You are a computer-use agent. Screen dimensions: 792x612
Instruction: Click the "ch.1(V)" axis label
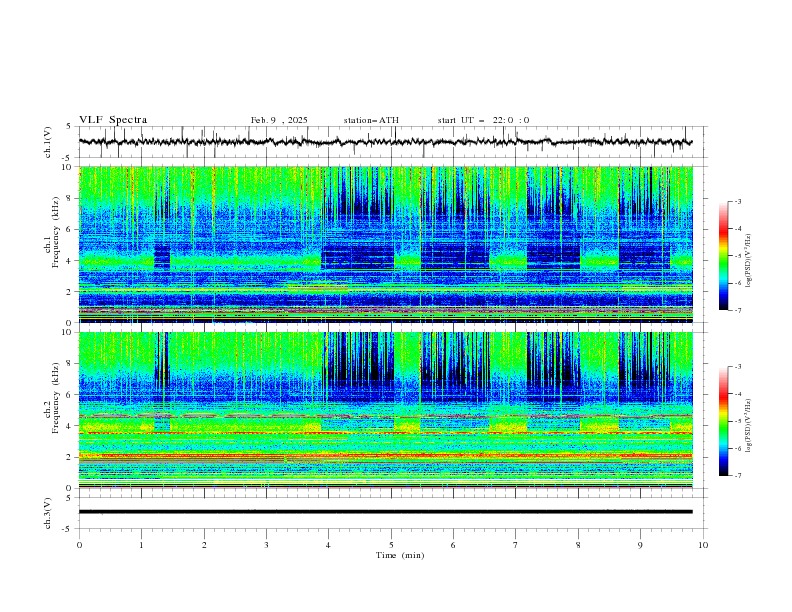pos(48,142)
